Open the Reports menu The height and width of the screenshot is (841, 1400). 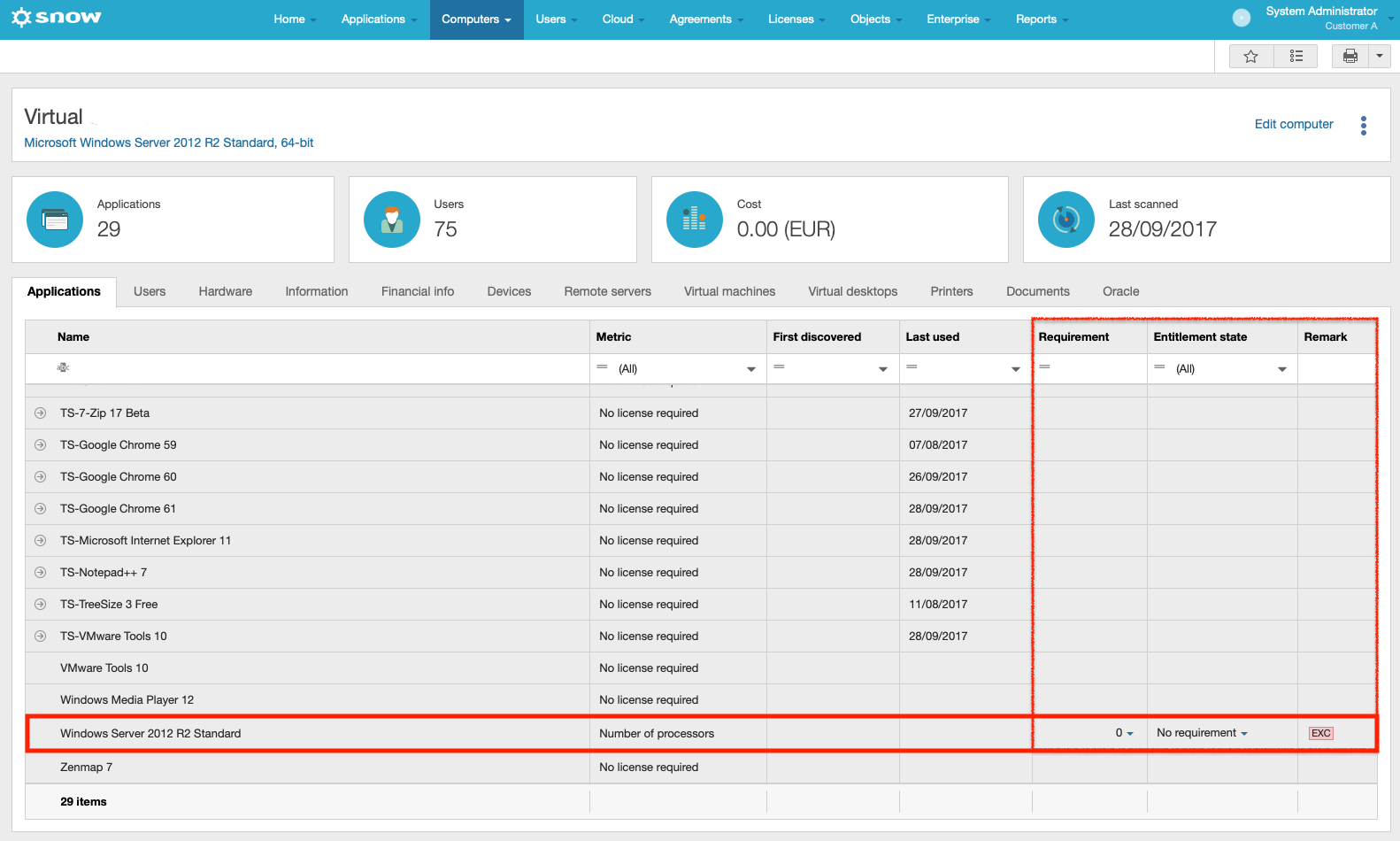[x=1042, y=19]
